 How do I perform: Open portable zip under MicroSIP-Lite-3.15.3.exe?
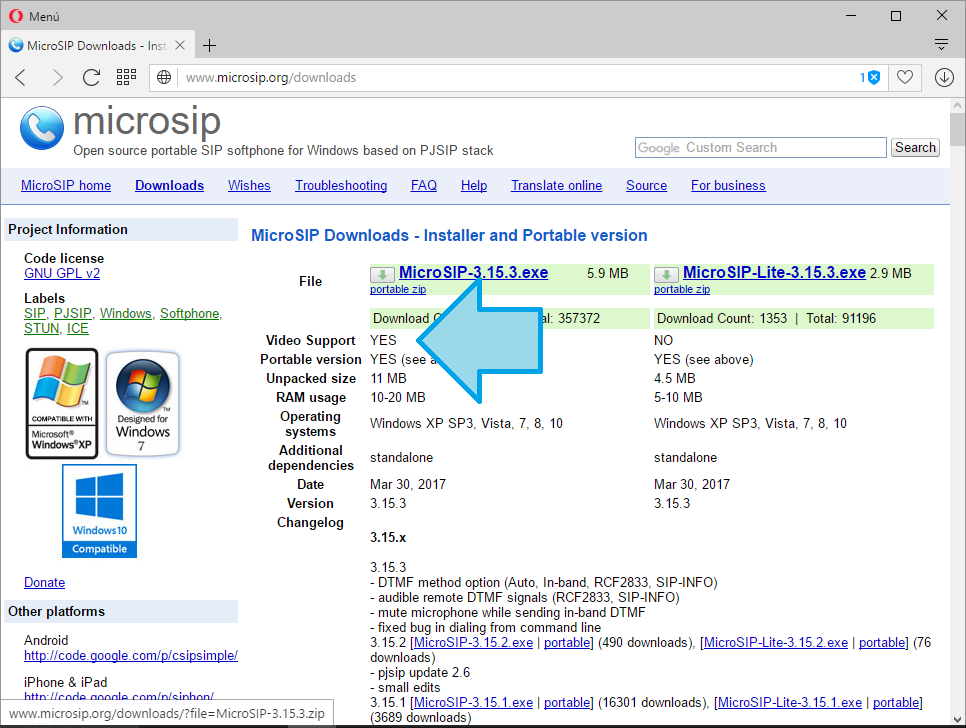tap(681, 289)
